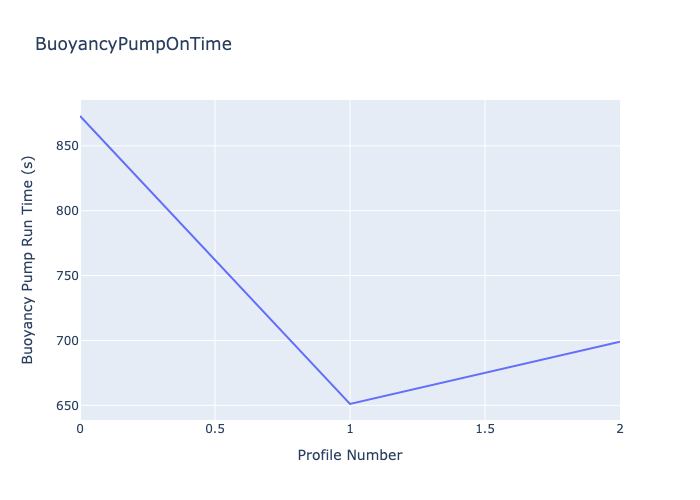Screen dimensions: 700x500
Task: Click the Profile Number axis title
Action: [x=350, y=455]
